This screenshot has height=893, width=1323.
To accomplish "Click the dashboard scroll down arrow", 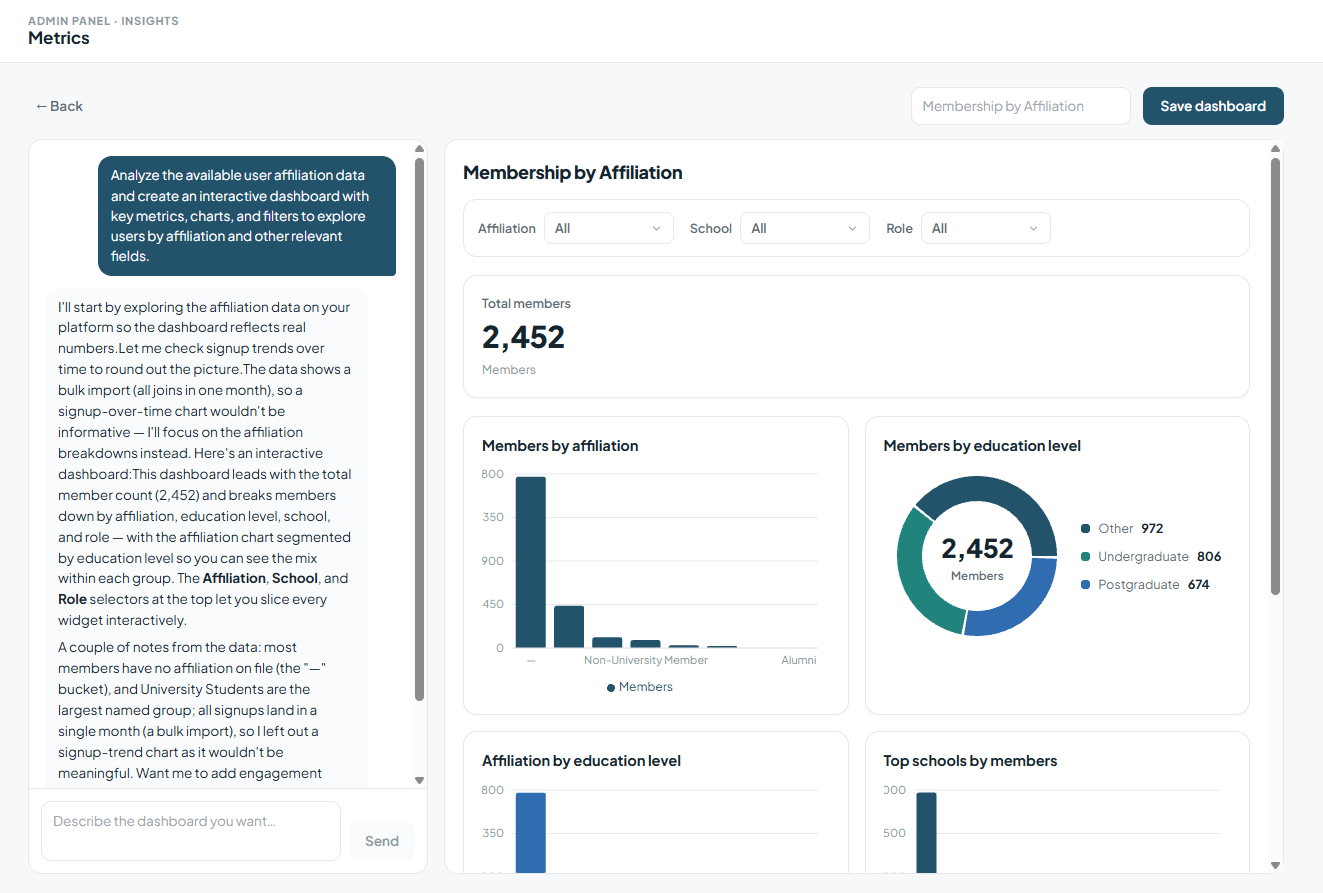I will 1275,865.
